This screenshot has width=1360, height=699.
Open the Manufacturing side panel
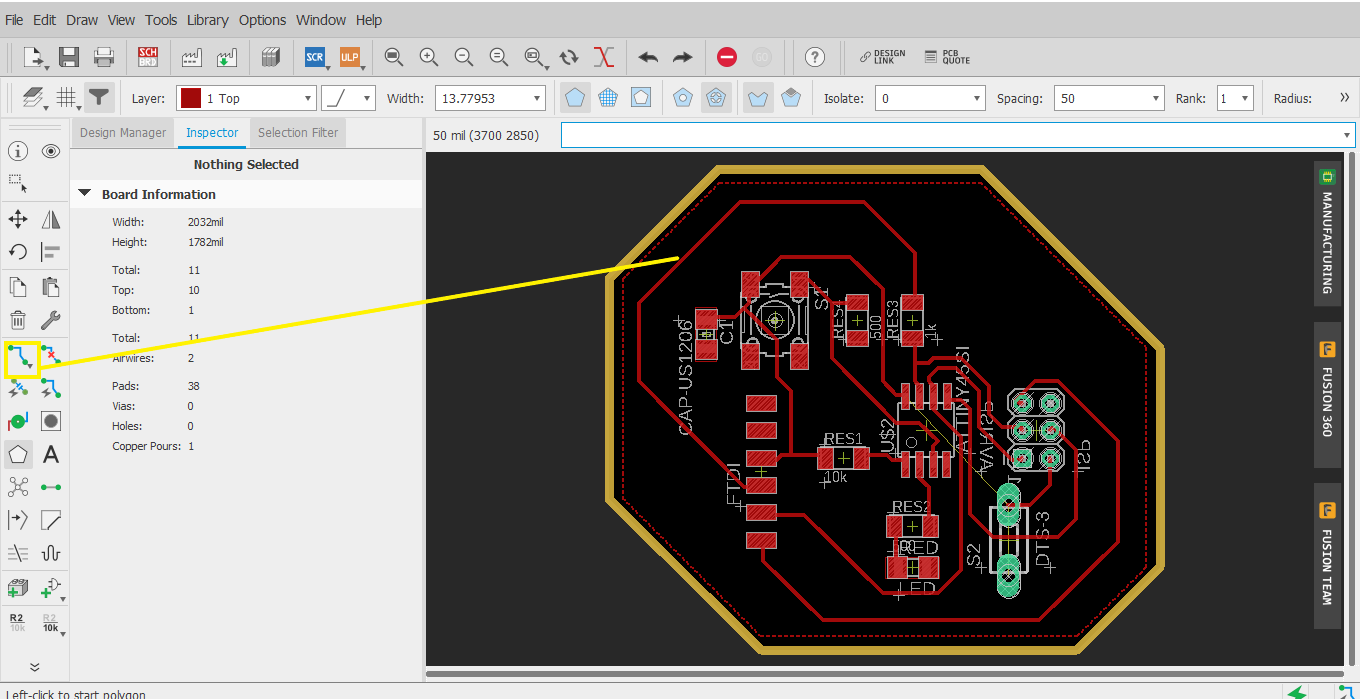coord(1327,233)
